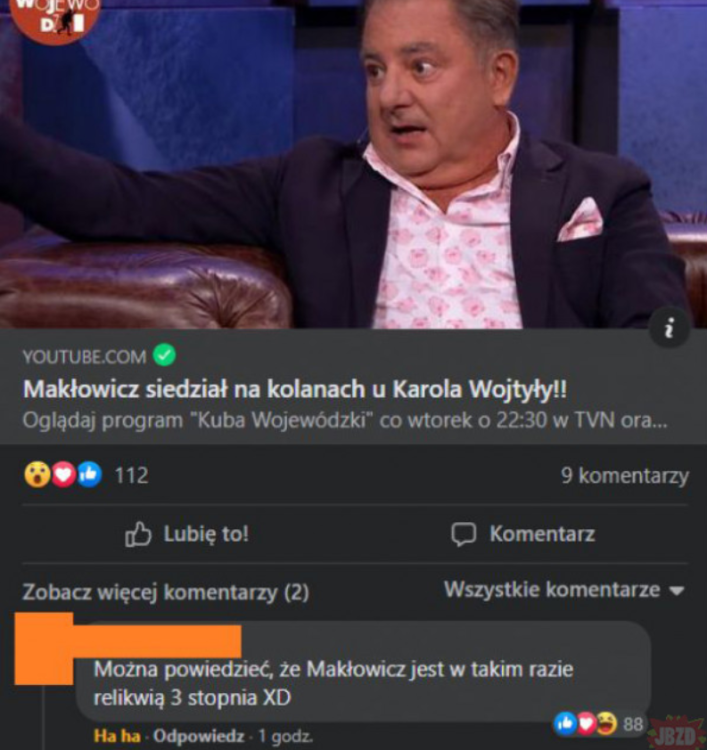Show the 9 komentarzy list
The width and height of the screenshot is (707, 750).
tap(625, 475)
